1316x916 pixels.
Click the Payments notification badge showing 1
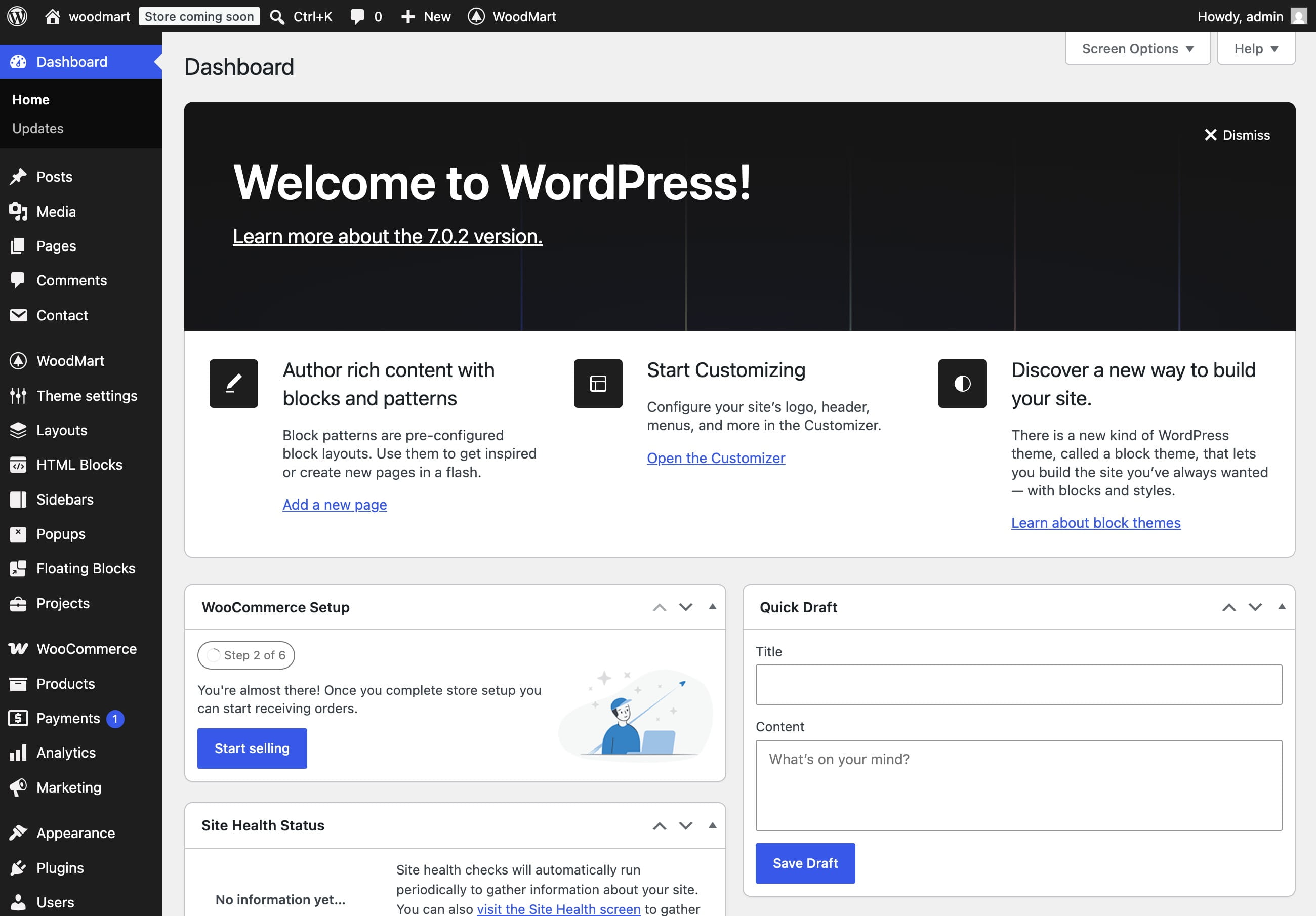coord(115,718)
